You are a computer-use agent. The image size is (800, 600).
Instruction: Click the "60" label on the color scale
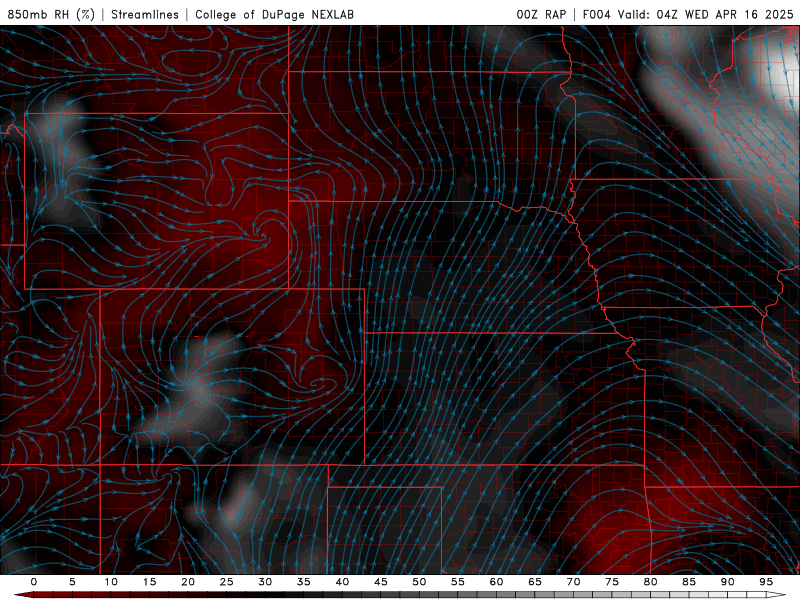[496, 582]
